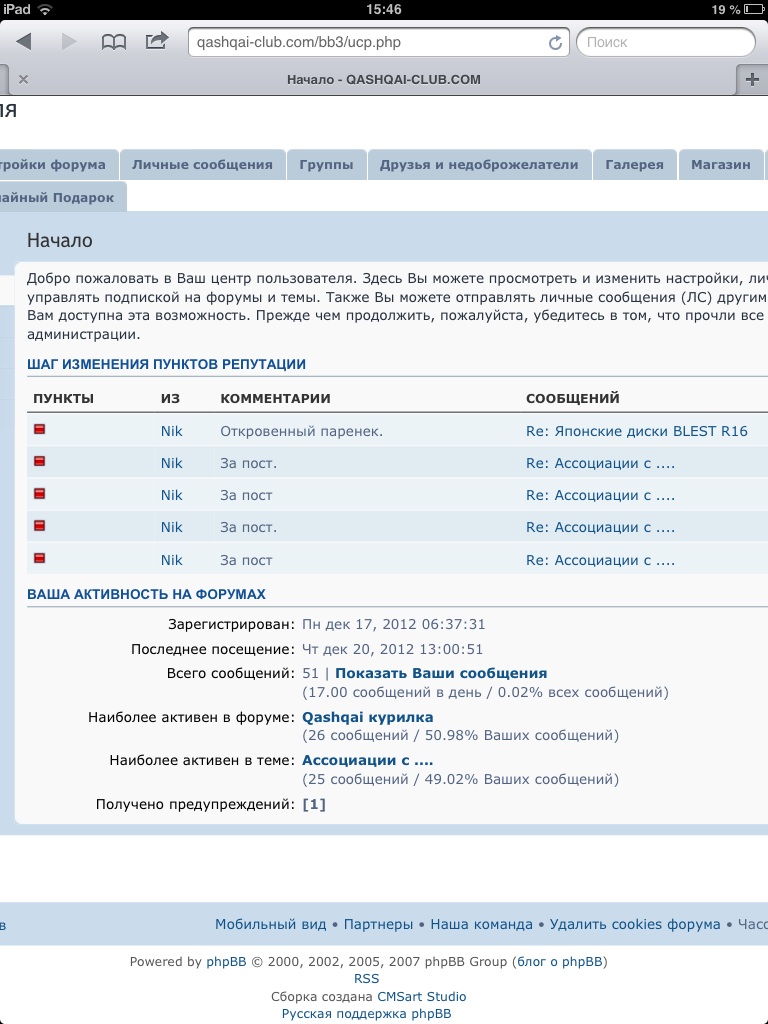Go to Галерея tab
Screen dimensions: 768x1024
point(634,165)
